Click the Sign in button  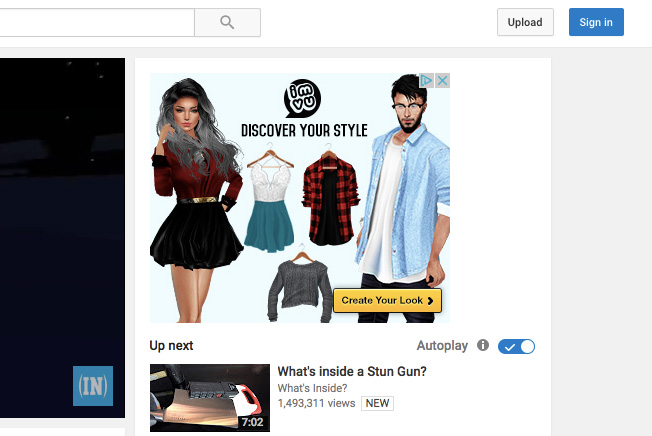595,22
